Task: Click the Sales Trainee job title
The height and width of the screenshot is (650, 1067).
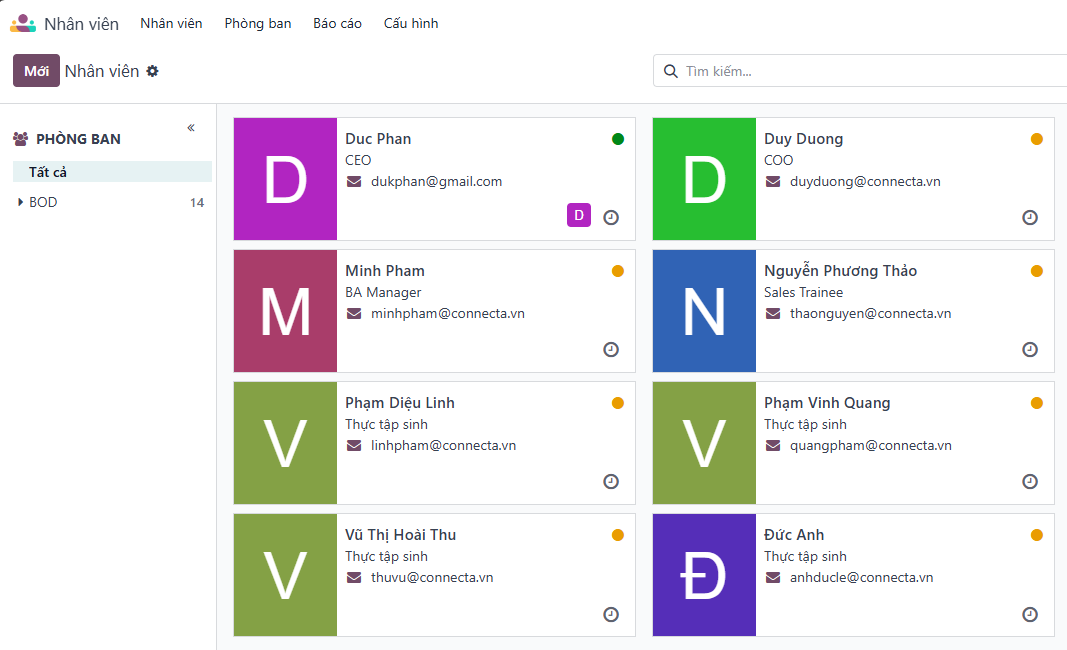Action: (804, 292)
